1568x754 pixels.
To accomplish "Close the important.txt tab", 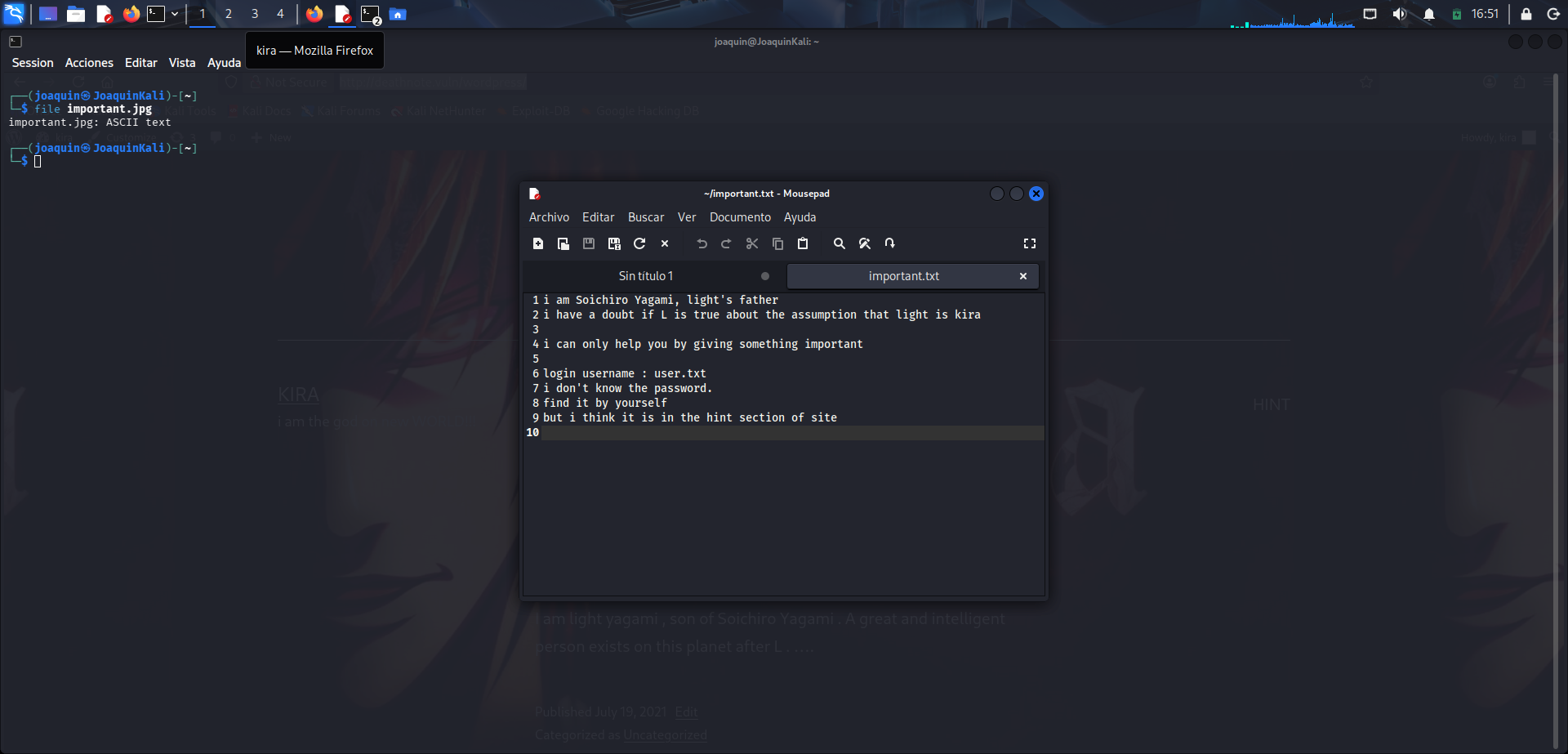I will 1022,276.
